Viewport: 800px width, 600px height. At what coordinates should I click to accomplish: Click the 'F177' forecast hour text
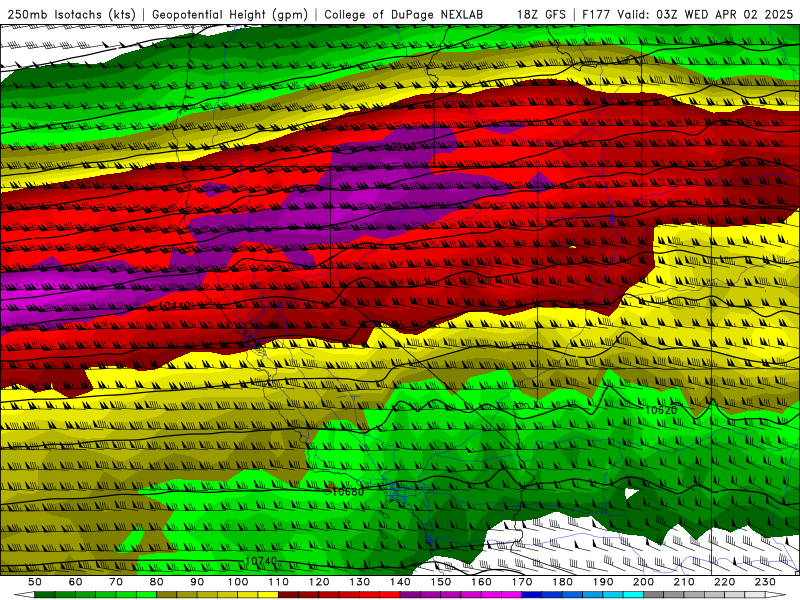[x=597, y=14]
